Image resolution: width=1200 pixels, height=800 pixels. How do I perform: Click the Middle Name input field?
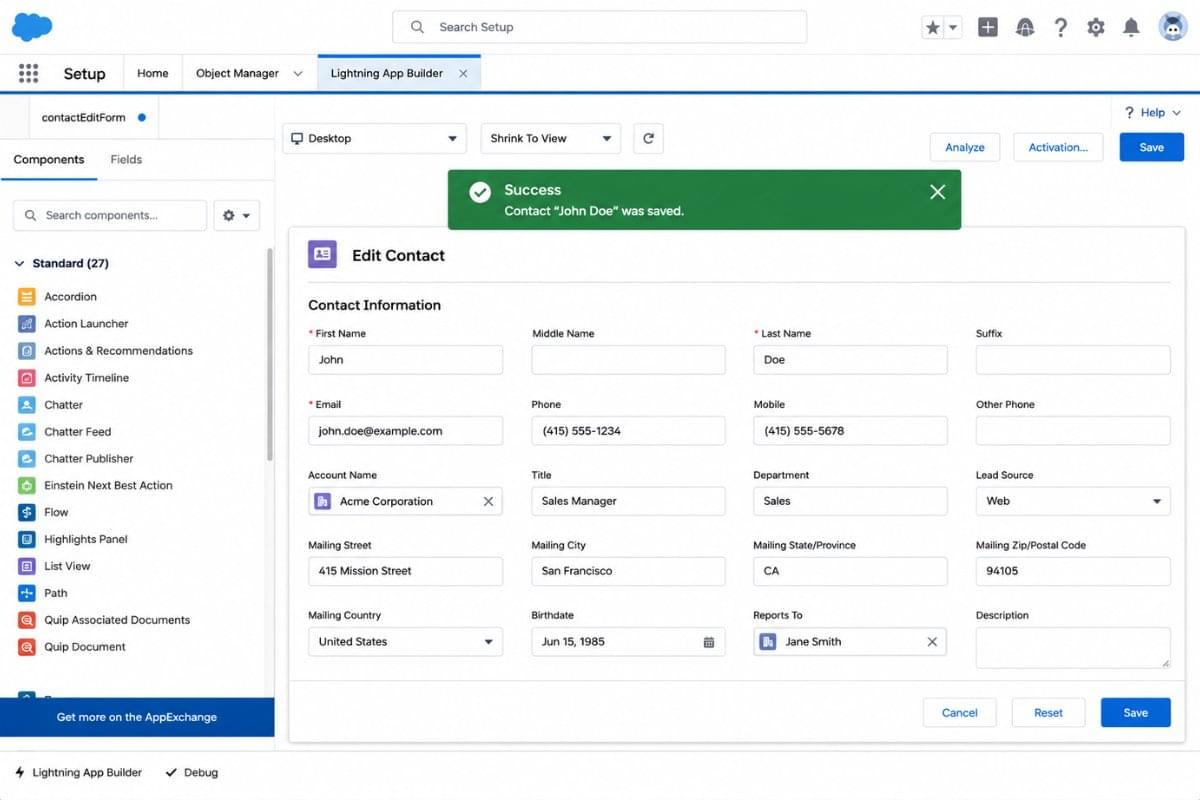[x=628, y=360]
